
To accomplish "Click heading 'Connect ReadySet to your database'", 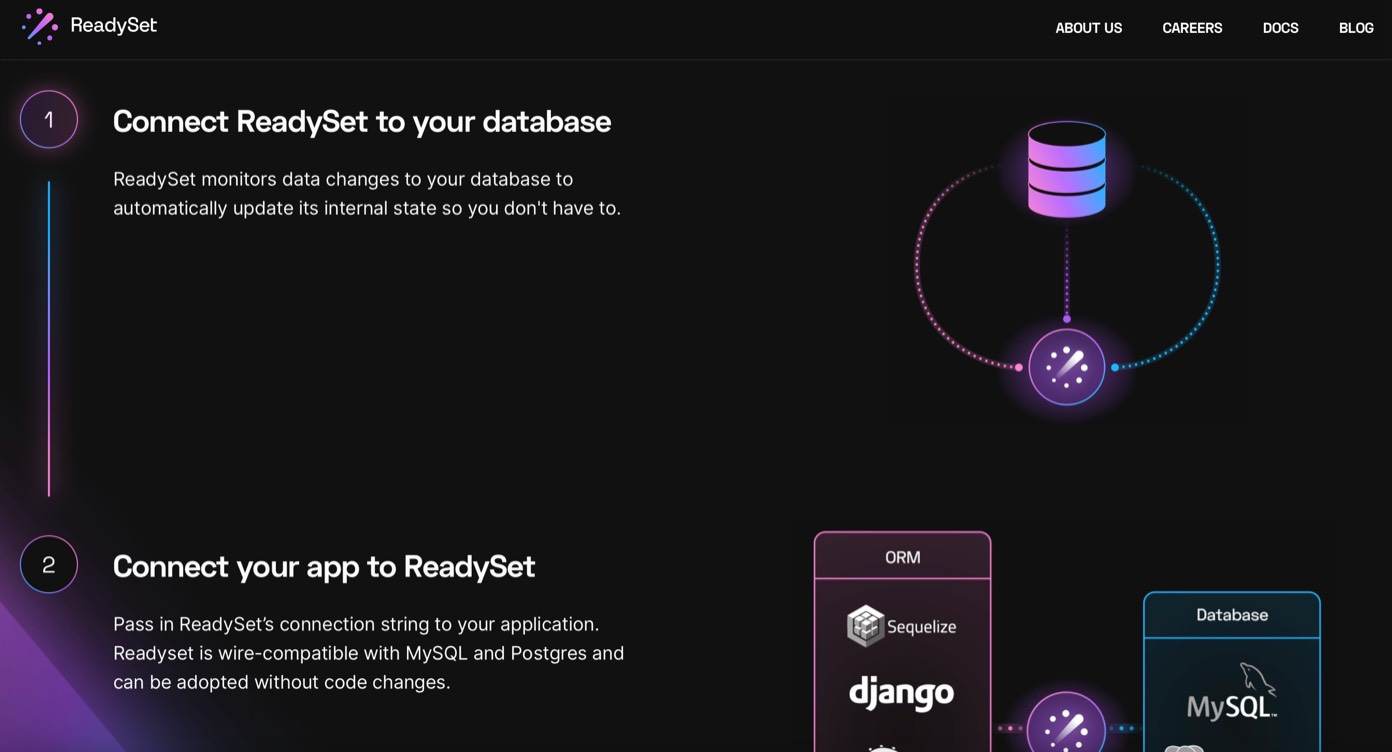I will click(x=362, y=122).
